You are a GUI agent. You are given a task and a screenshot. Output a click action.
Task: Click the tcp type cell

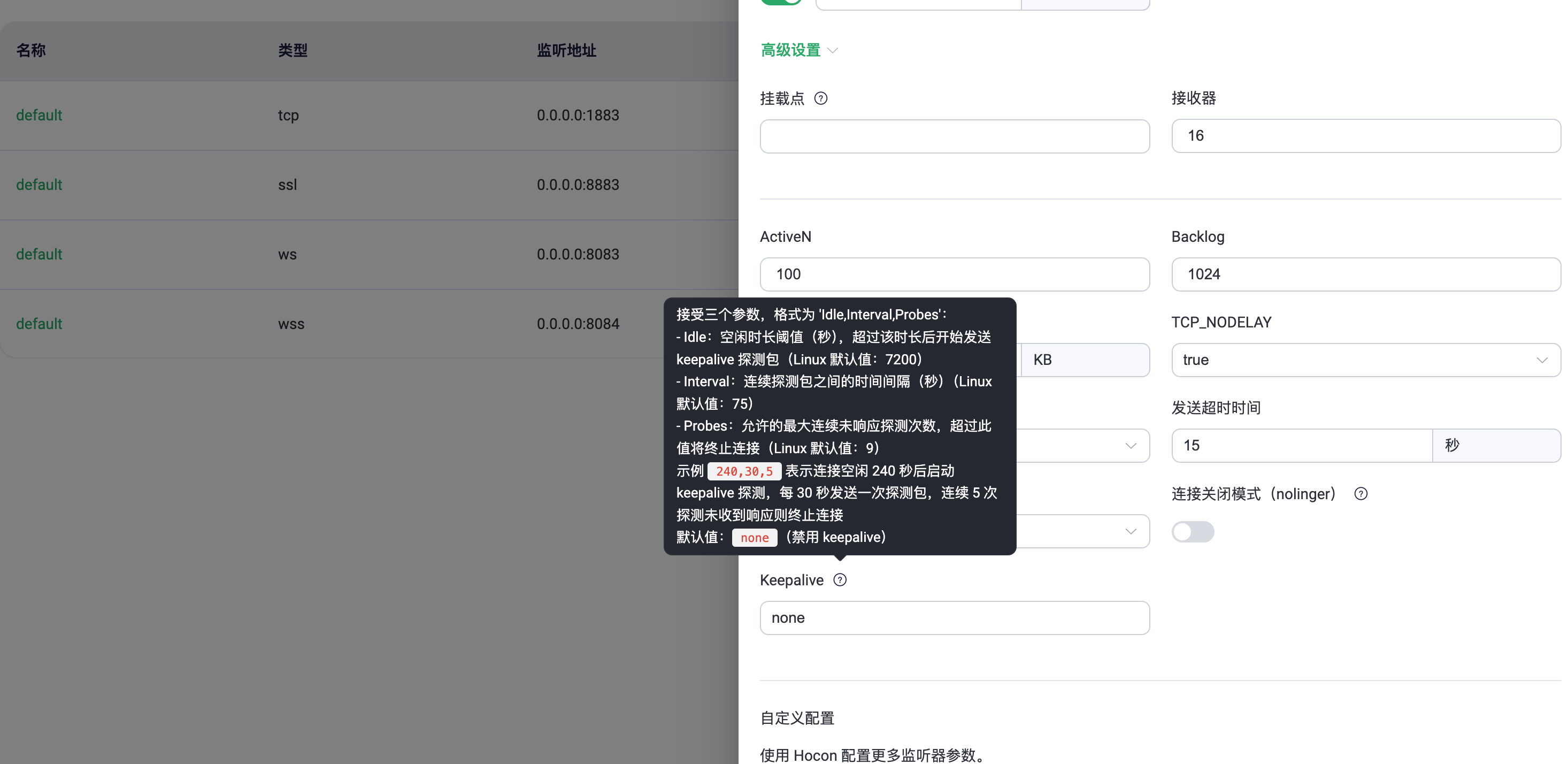click(x=288, y=115)
